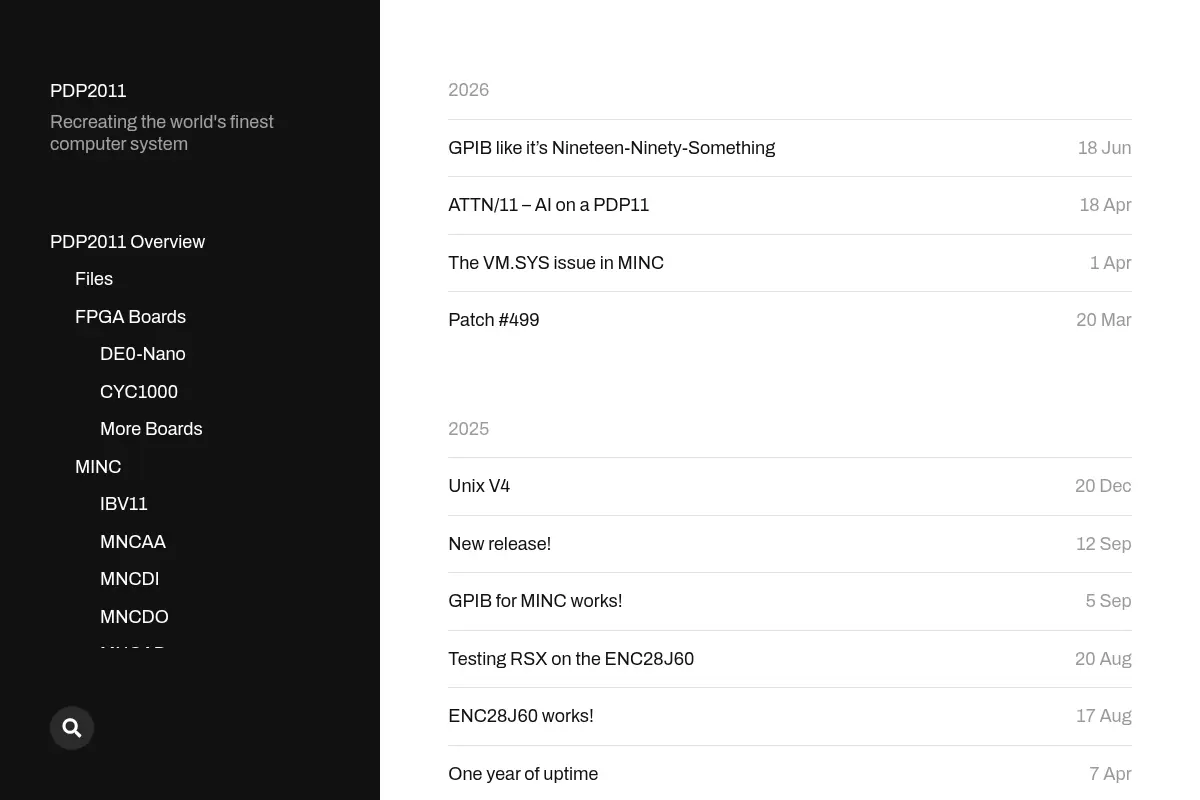Open the CYC1000 board page

pos(139,392)
